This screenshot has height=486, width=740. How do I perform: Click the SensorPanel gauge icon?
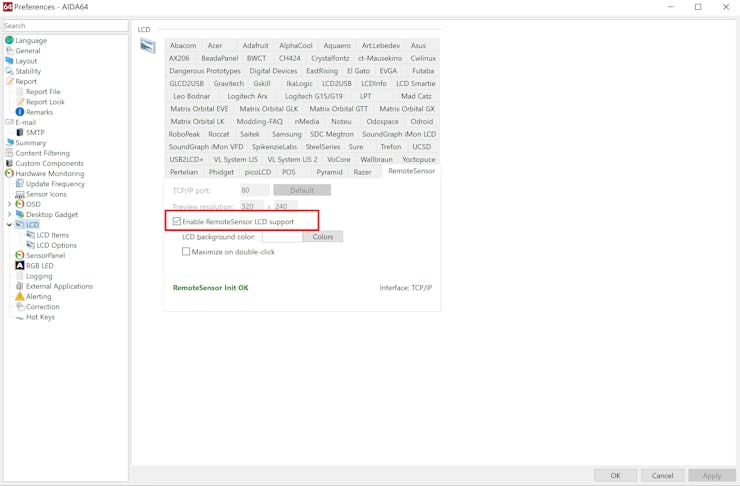pos(20,255)
